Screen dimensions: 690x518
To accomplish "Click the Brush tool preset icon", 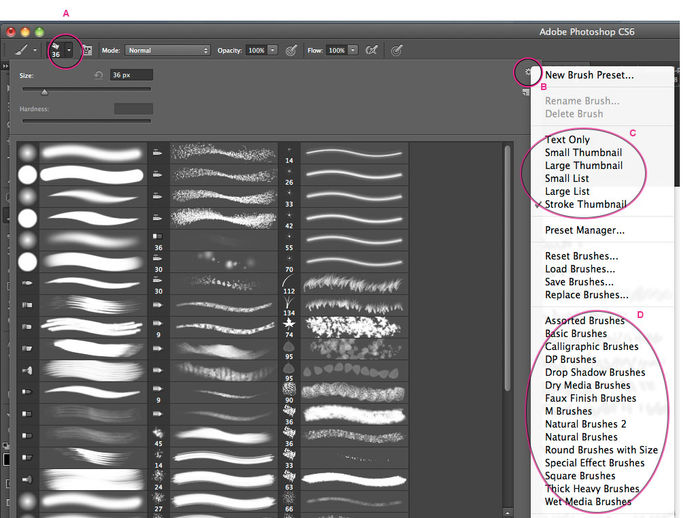I will coord(21,50).
